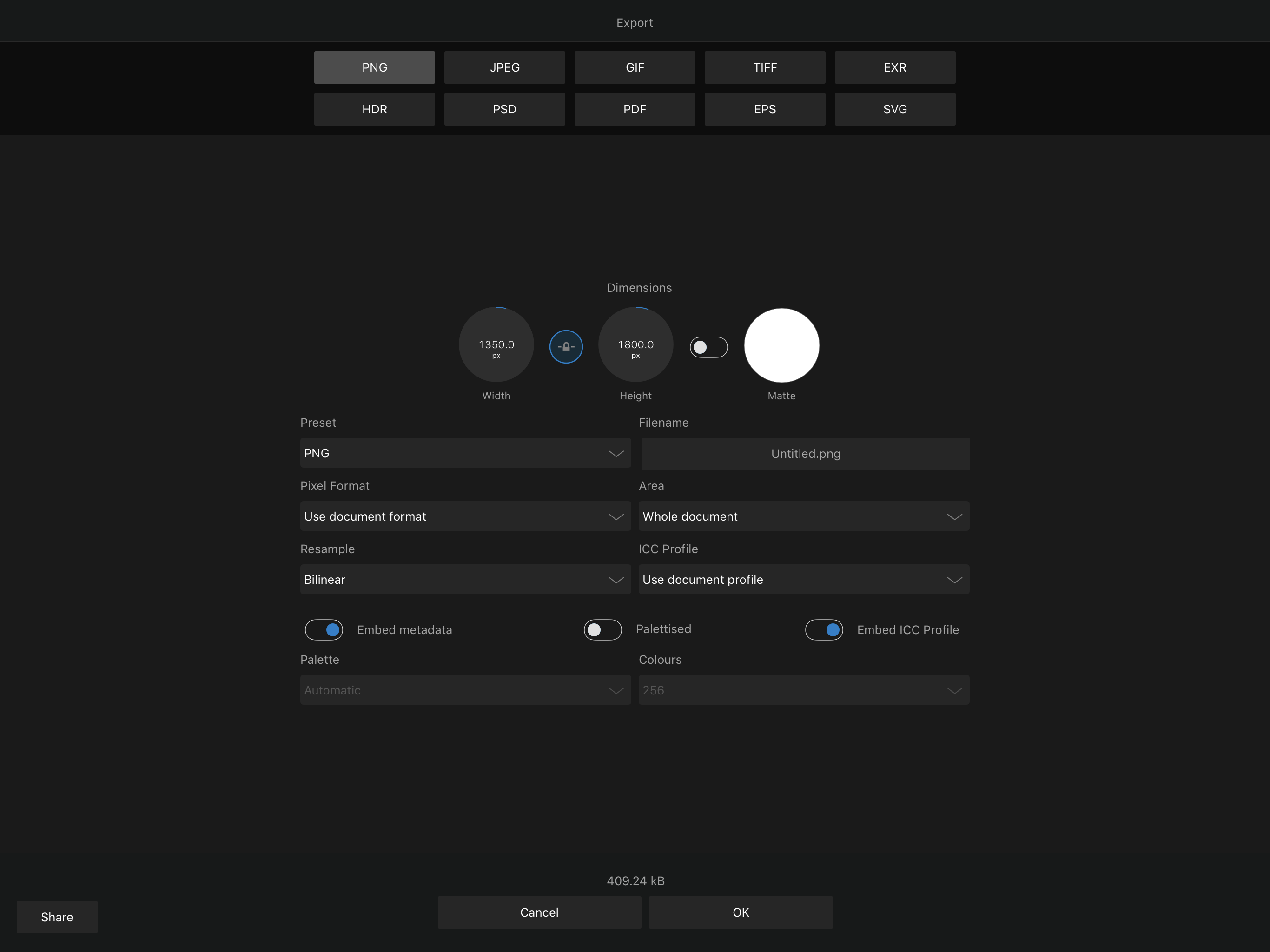
Task: Open the Pixel Format dropdown
Action: [x=466, y=516]
